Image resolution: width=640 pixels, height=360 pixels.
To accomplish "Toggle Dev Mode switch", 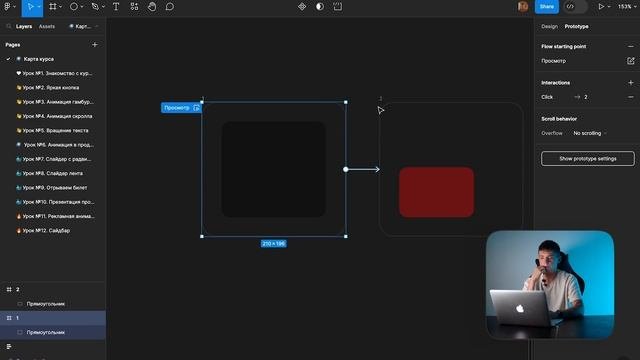I will point(576,7).
